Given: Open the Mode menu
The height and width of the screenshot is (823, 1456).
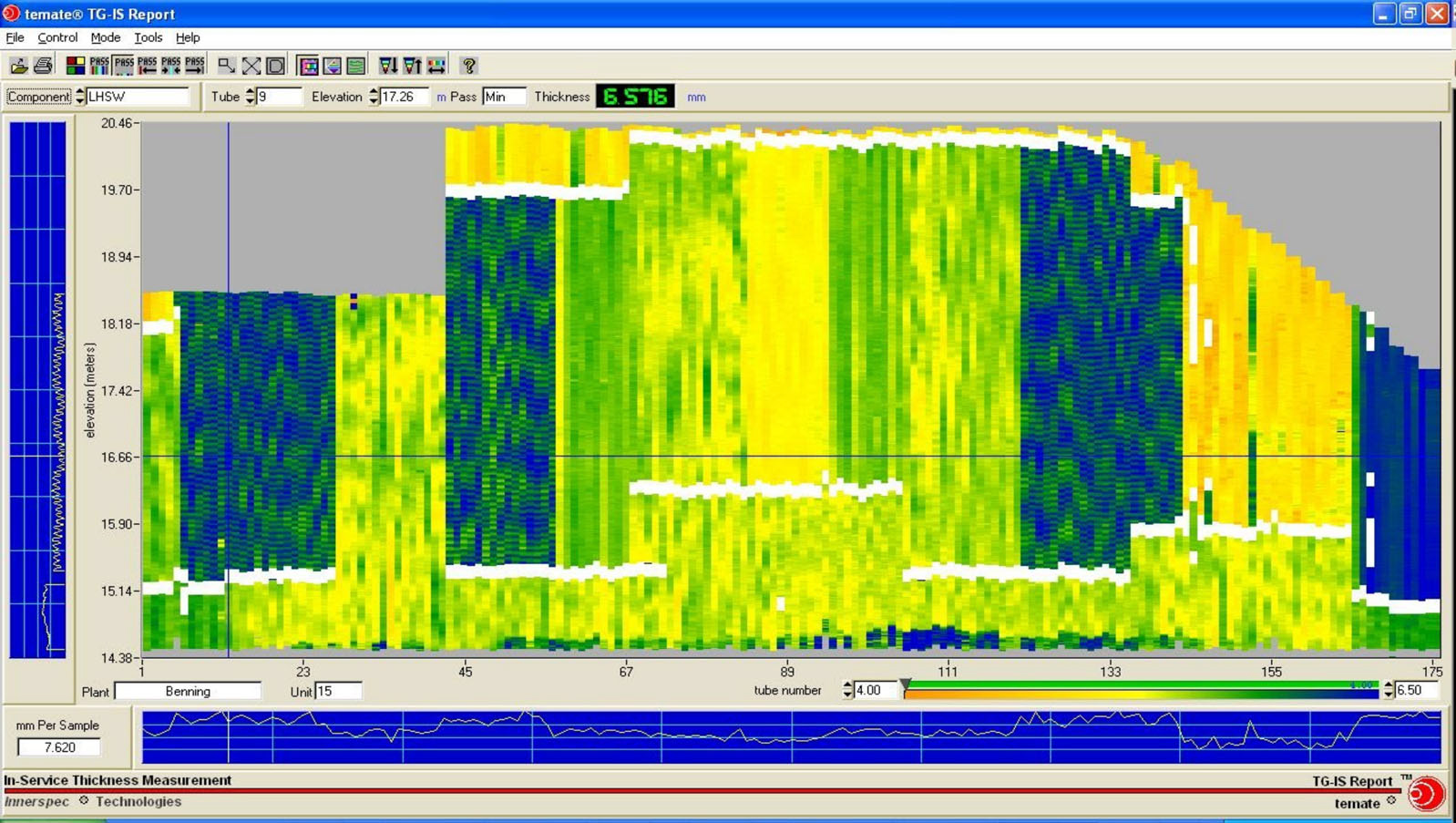Looking at the screenshot, I should [x=105, y=37].
